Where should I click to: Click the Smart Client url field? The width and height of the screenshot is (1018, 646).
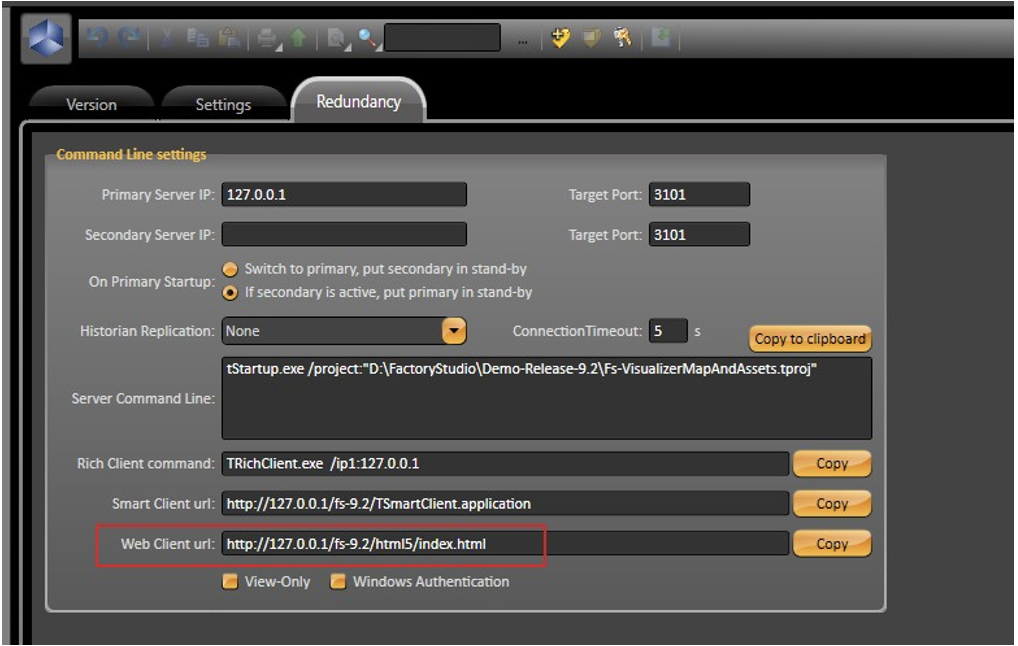505,504
